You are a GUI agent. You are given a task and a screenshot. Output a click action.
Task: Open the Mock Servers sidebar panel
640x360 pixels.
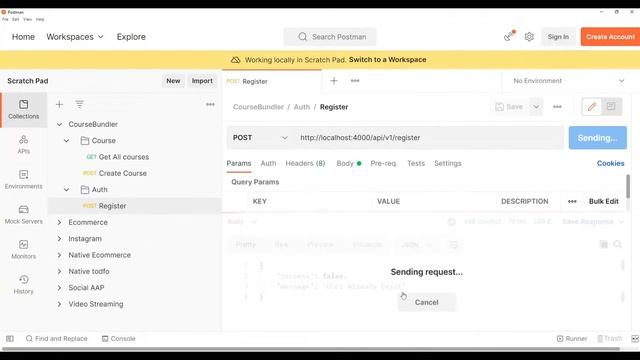point(23,215)
